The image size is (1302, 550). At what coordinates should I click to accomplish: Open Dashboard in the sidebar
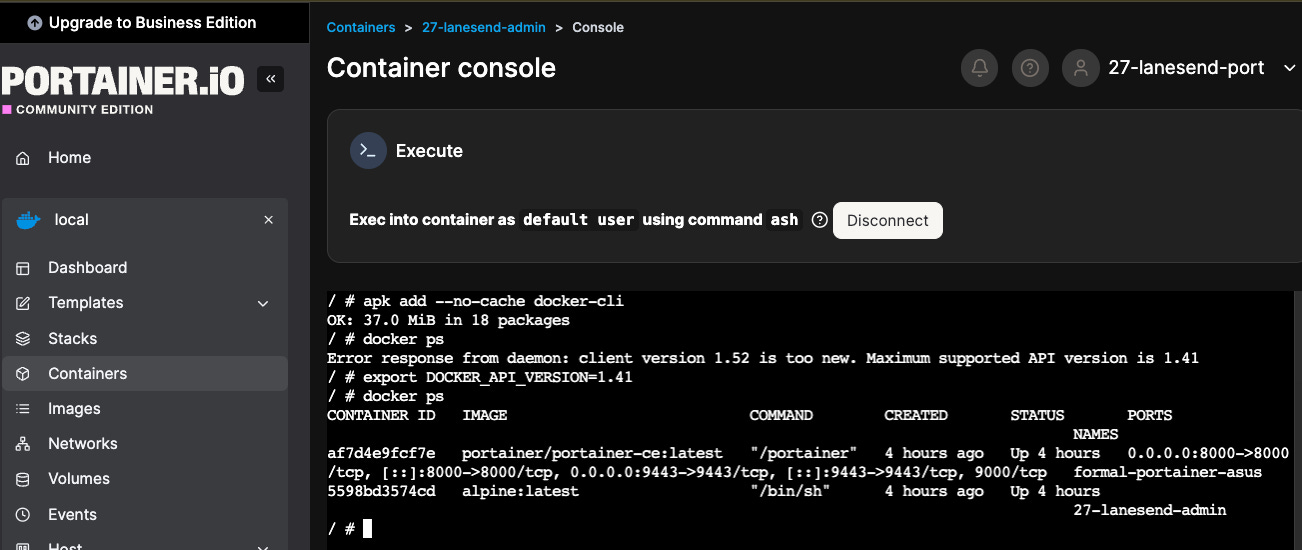[144, 268]
